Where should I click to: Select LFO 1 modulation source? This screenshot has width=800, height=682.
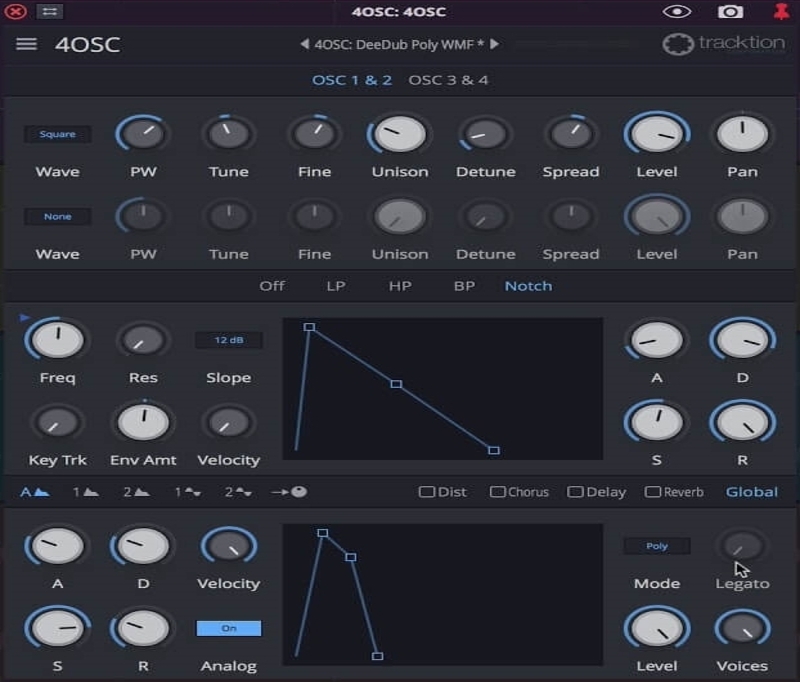187,492
